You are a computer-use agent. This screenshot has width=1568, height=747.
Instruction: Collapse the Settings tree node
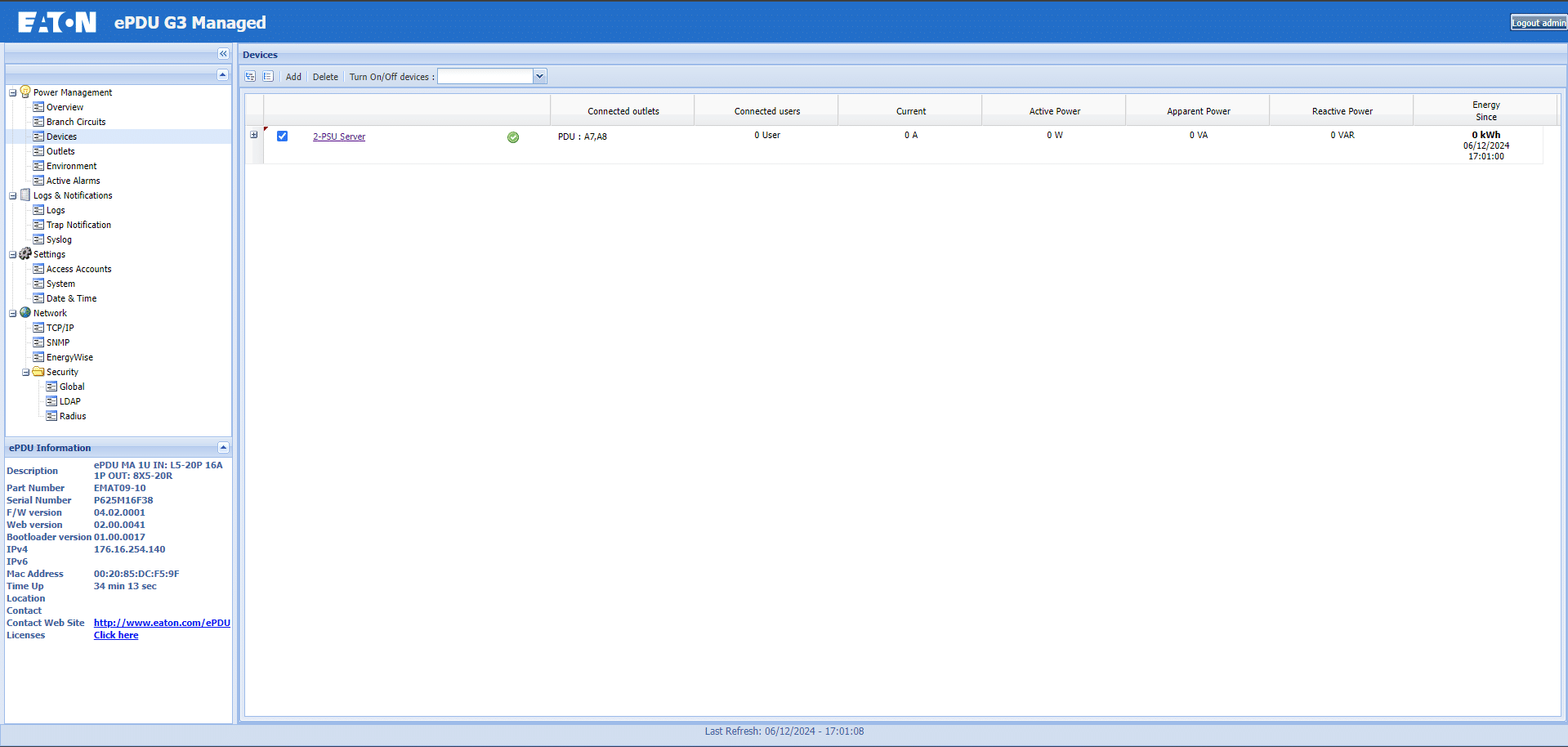(x=13, y=254)
